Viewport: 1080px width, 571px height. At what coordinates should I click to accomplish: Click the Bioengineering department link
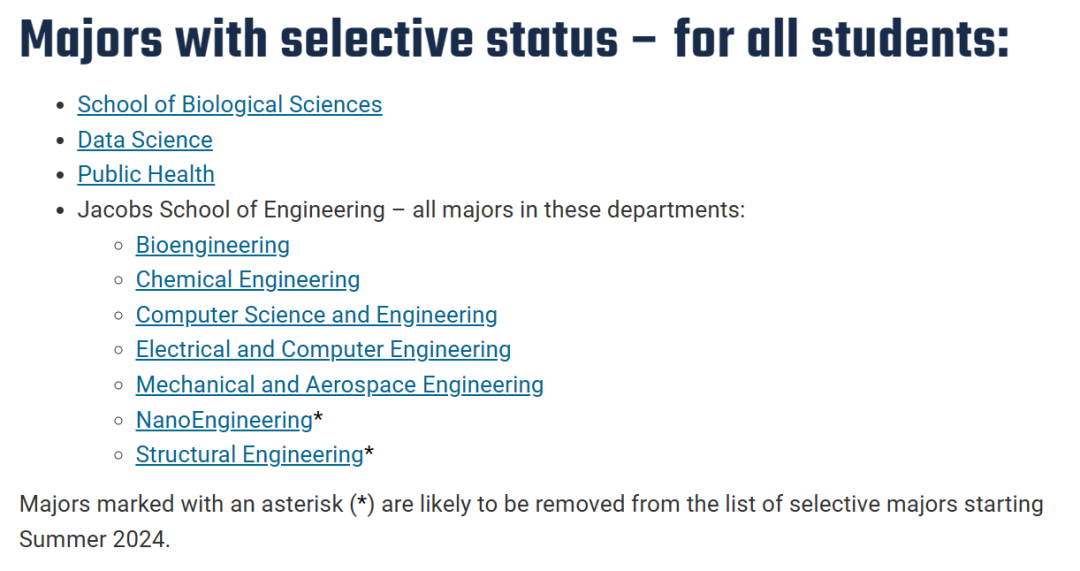pos(213,245)
